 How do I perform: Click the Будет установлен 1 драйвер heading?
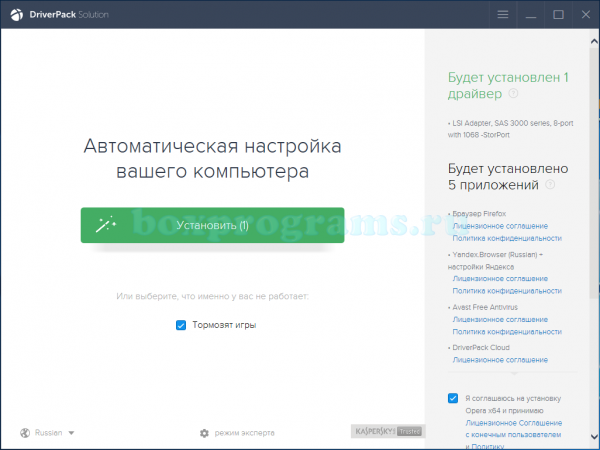[508, 85]
